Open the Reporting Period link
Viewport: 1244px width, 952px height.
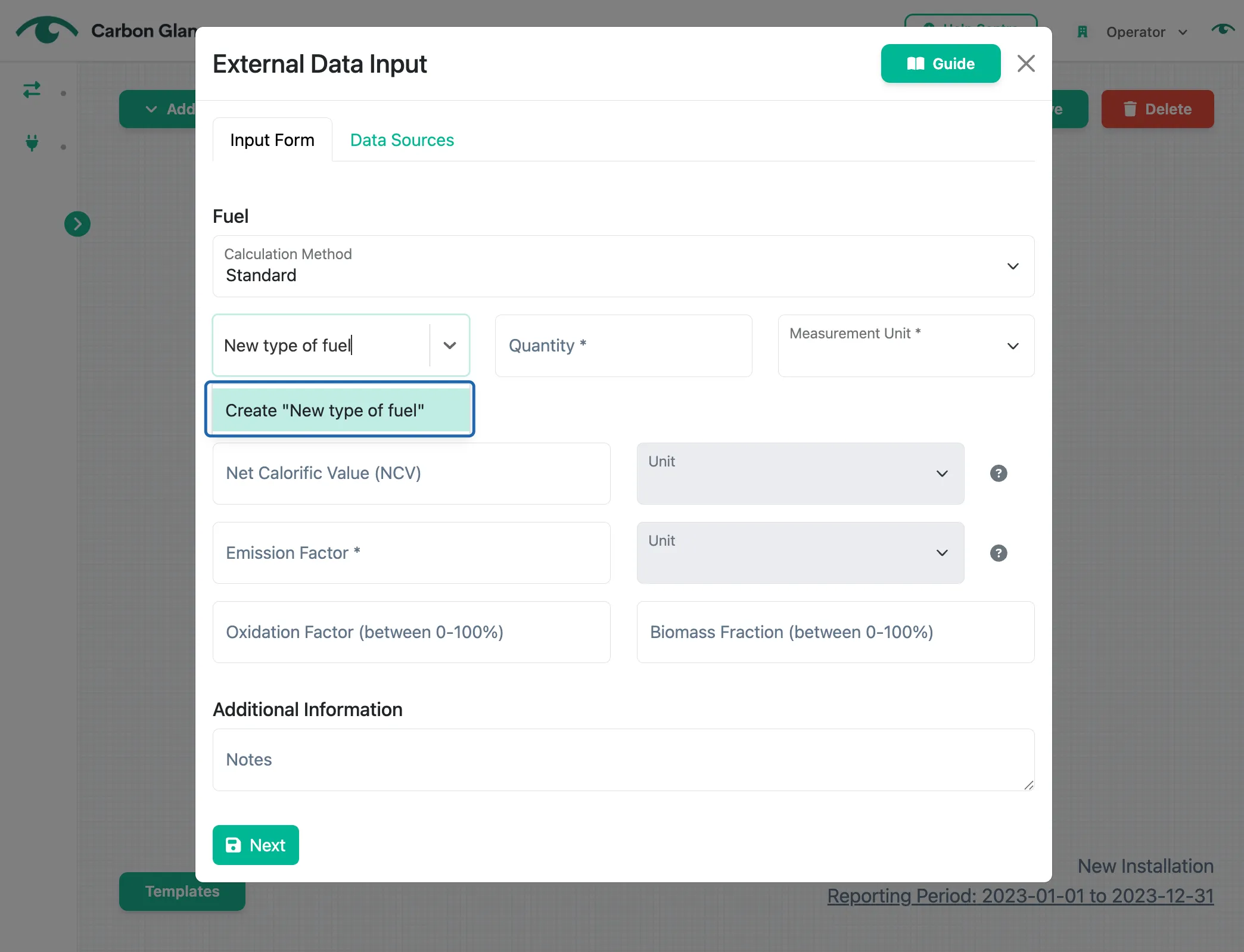point(1020,896)
